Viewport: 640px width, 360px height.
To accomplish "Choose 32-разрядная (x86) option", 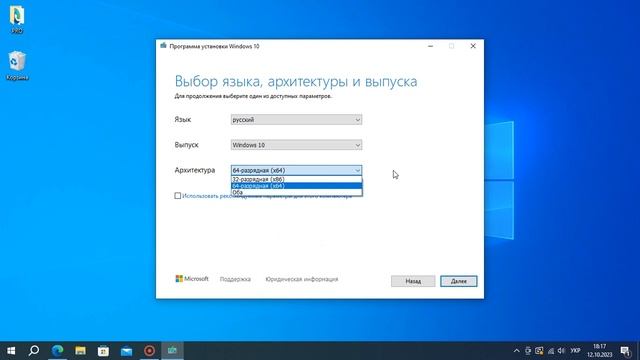I will 296,179.
